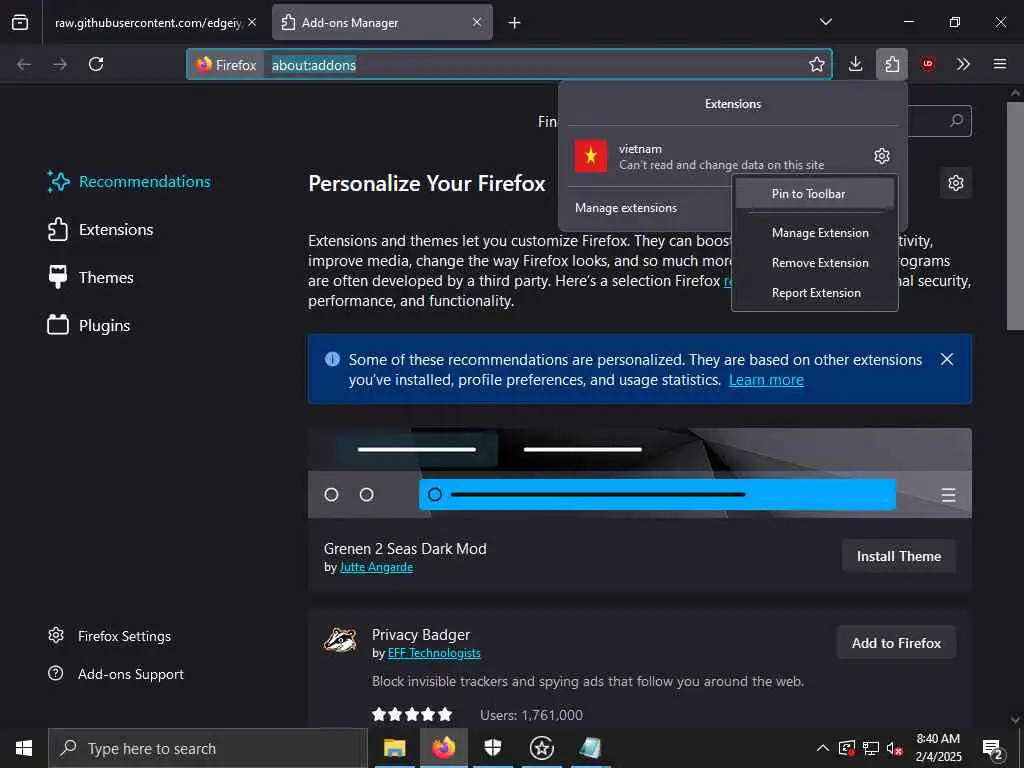
Task: Open the network tray icon
Action: click(871, 748)
